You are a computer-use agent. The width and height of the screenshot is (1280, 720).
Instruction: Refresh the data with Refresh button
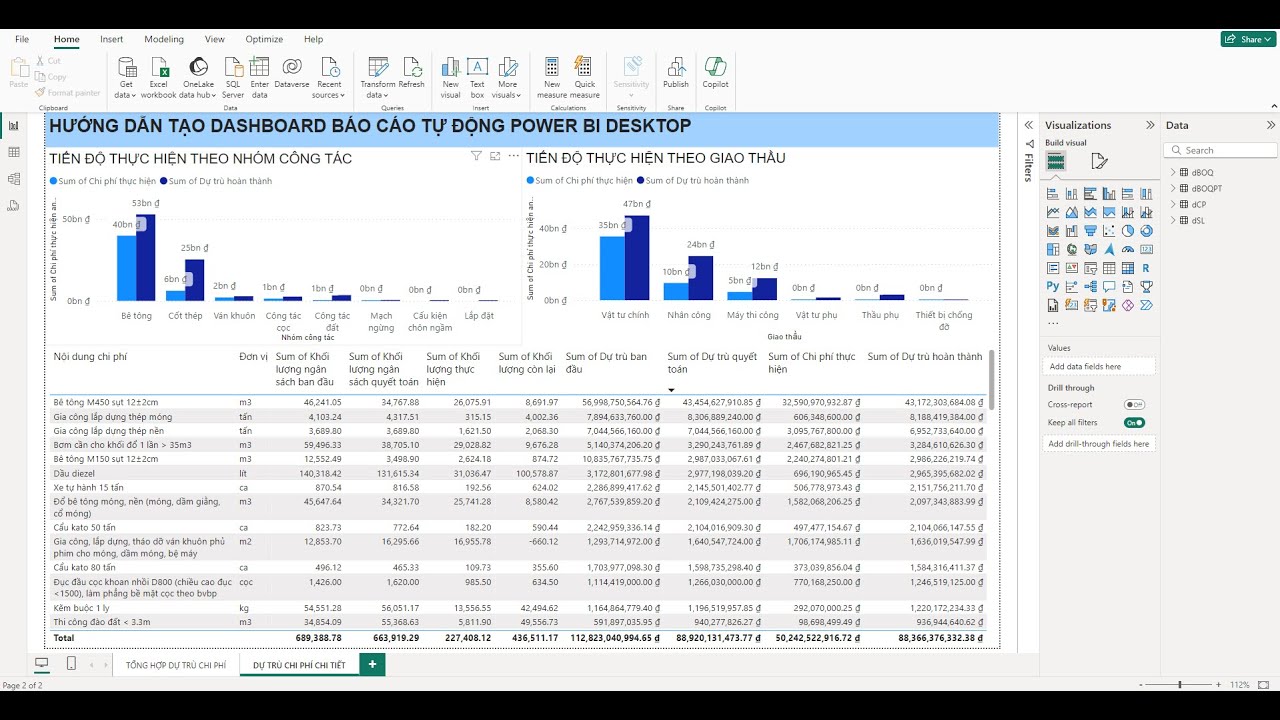(x=412, y=72)
